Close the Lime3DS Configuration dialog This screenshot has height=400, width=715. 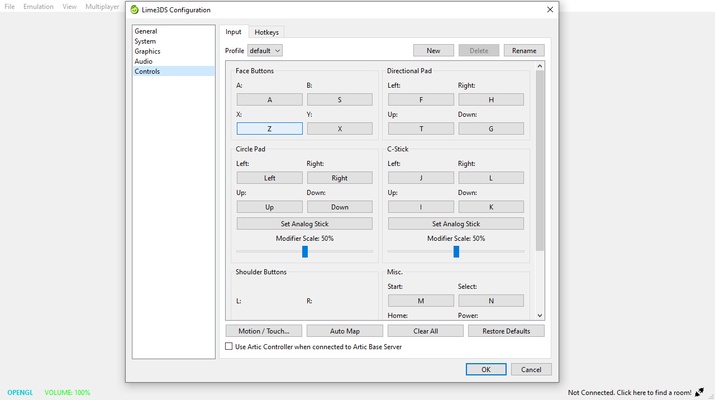[x=550, y=10]
